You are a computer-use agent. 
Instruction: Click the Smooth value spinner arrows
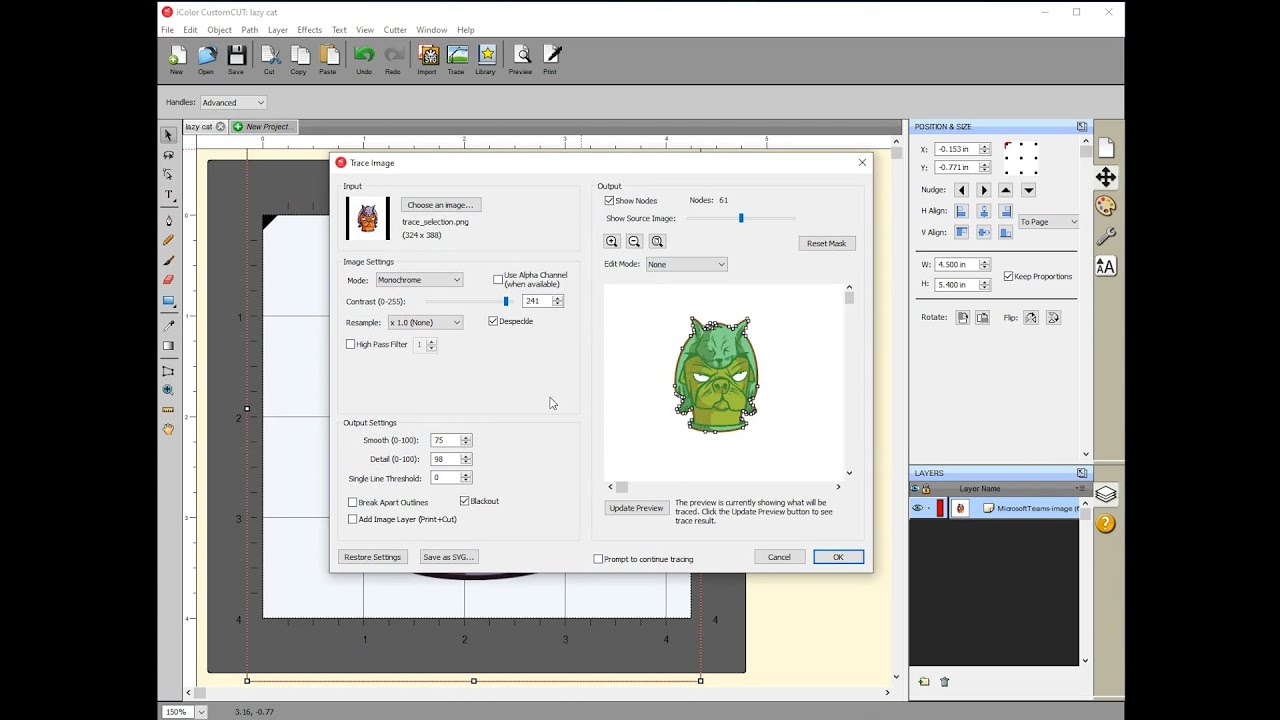pos(465,440)
